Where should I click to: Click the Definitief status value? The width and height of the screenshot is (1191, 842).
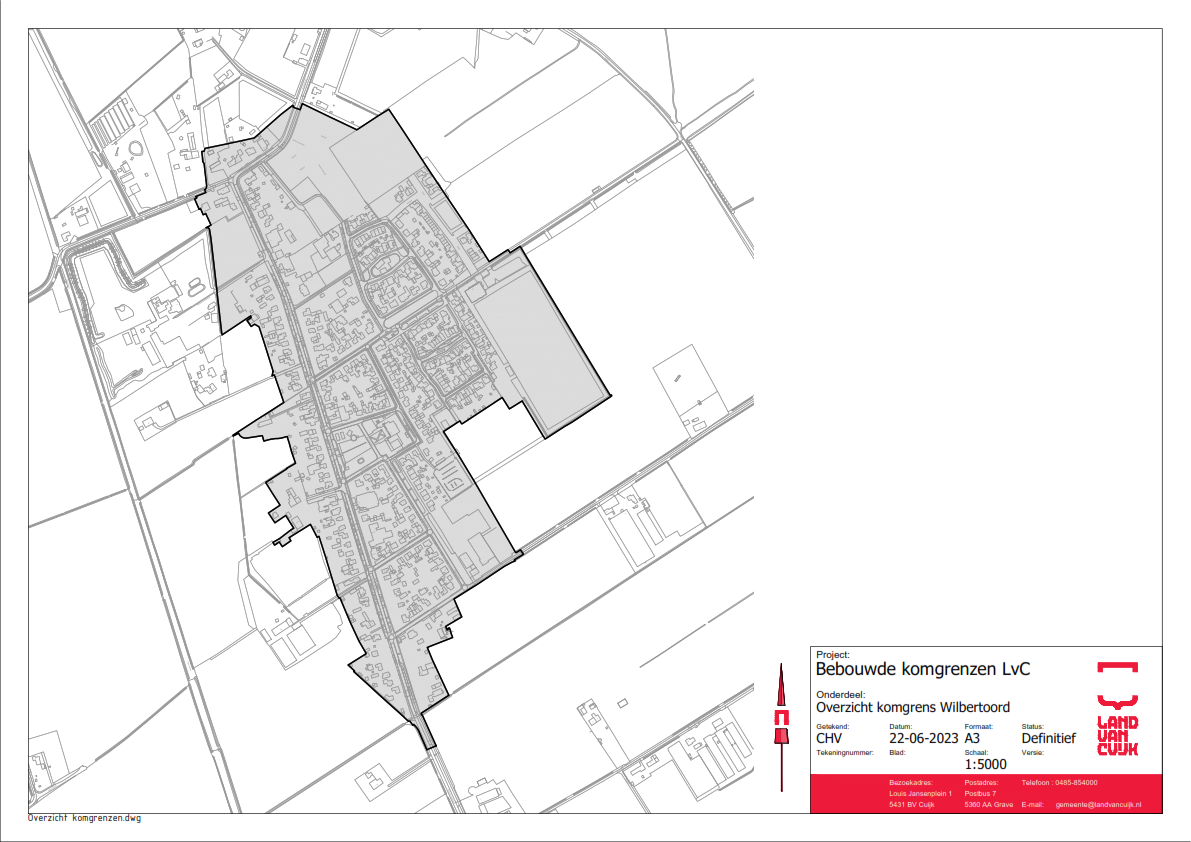(1048, 739)
